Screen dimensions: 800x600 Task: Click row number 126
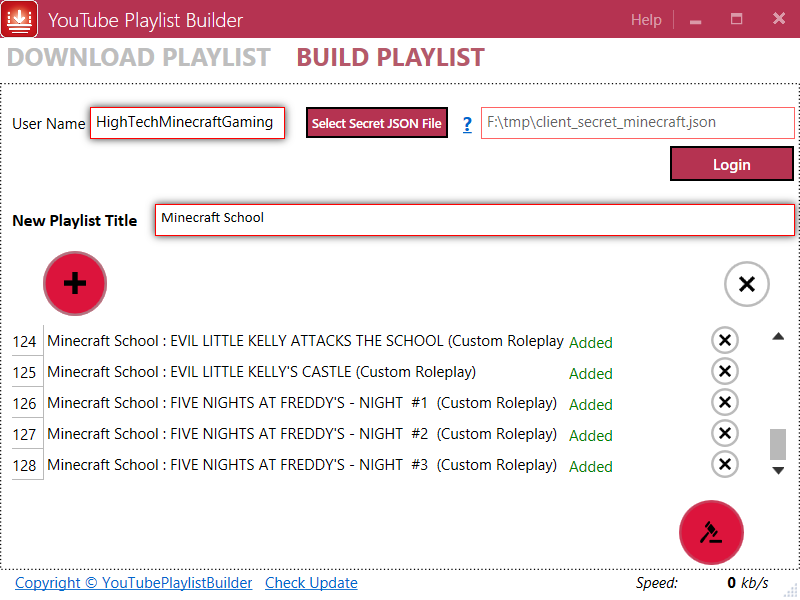(x=24, y=404)
